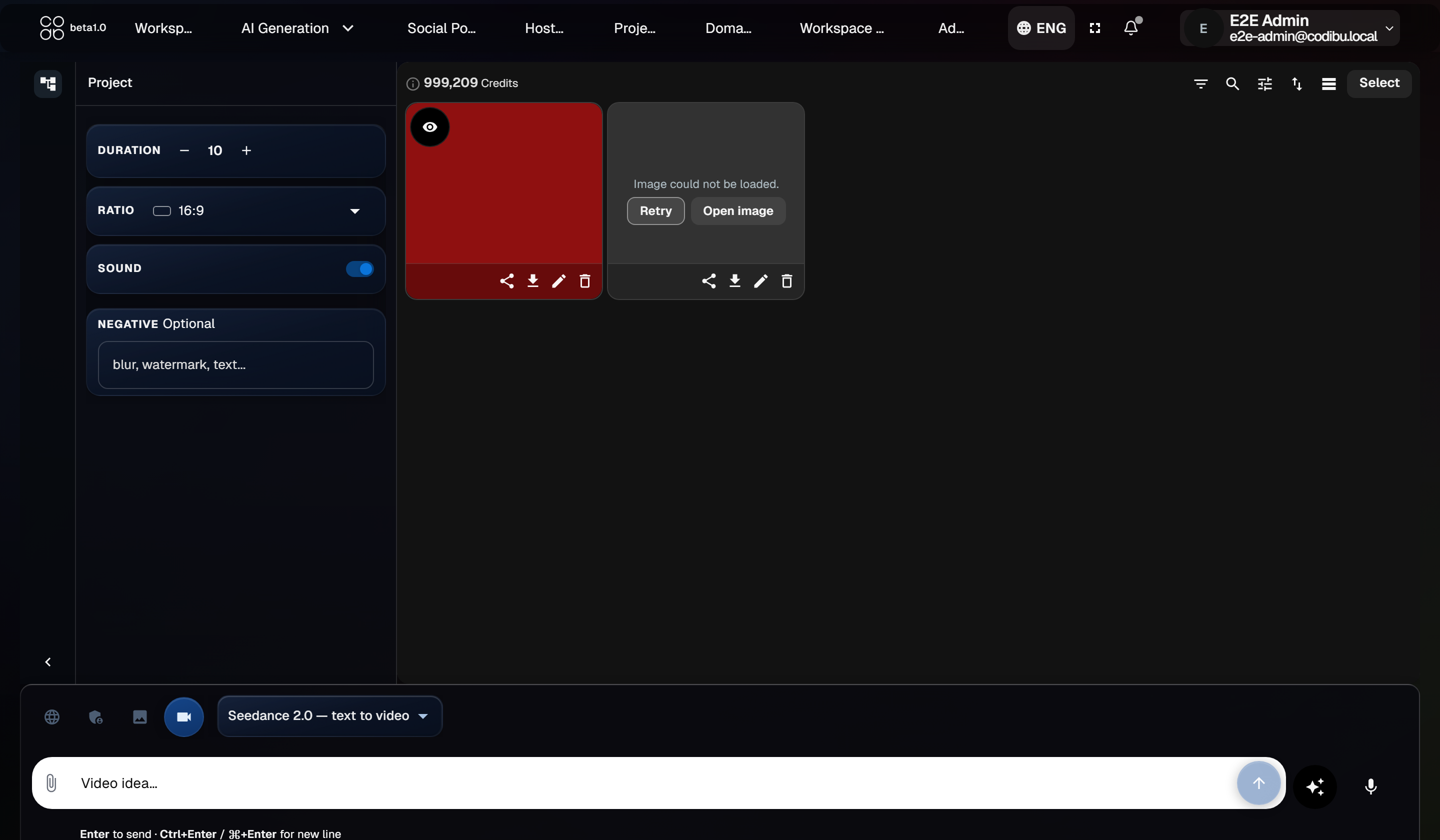
Task: Enhance prompt with sparkle AI button
Action: point(1314,787)
